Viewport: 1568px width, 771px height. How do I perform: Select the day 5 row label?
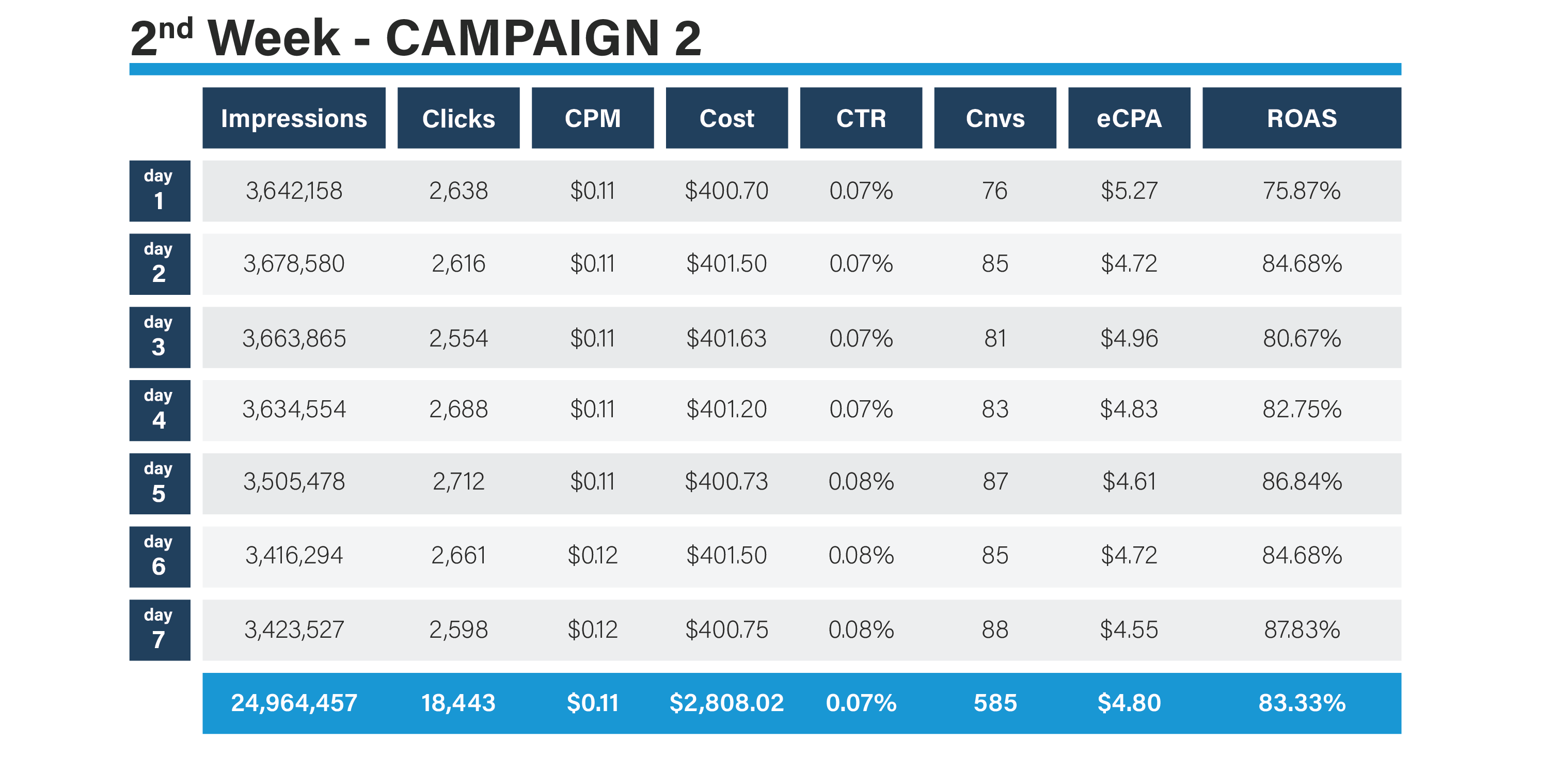click(x=160, y=483)
